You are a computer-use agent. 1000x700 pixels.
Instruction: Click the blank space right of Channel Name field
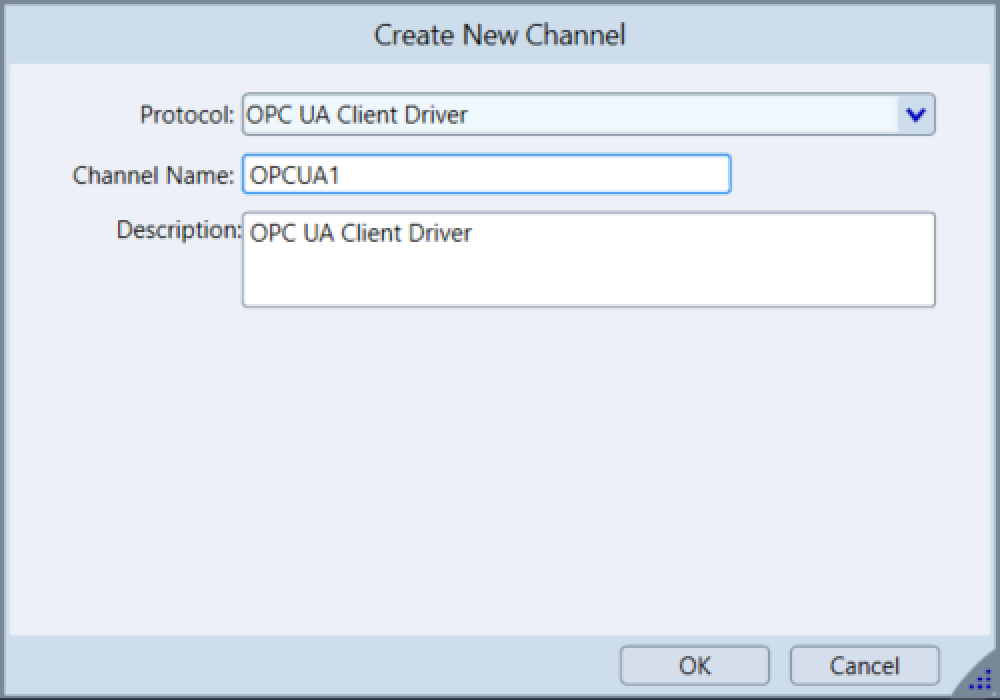pyautogui.click(x=840, y=175)
